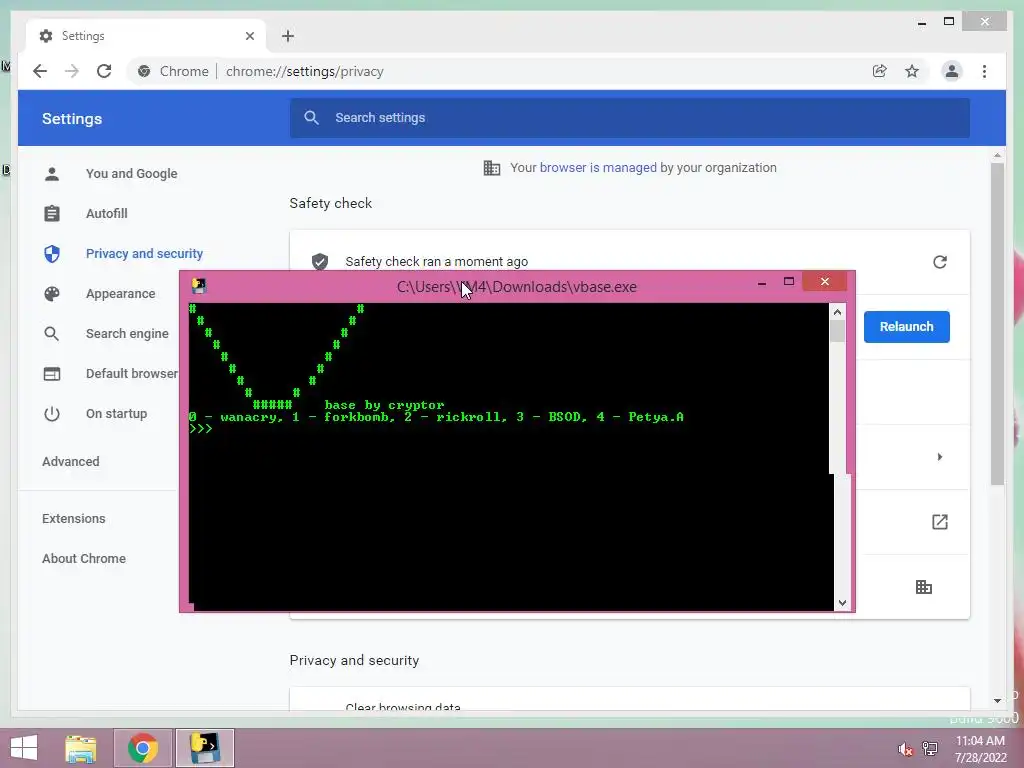Click the Chrome site info icon in address bar
This screenshot has width=1024, height=768.
point(144,71)
